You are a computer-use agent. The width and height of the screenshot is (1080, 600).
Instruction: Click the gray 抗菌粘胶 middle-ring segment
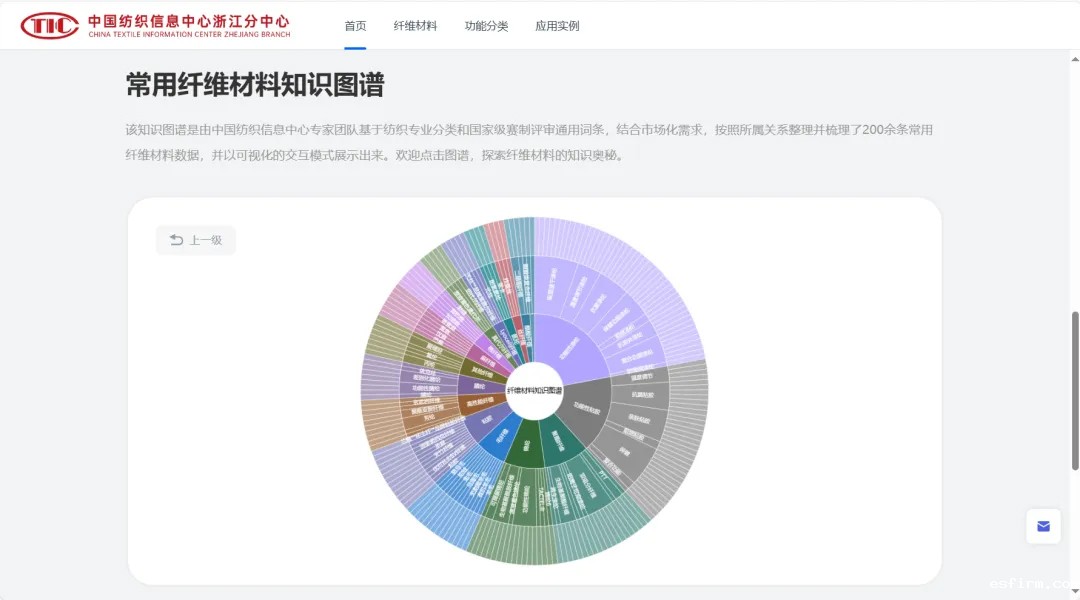[x=641, y=395]
